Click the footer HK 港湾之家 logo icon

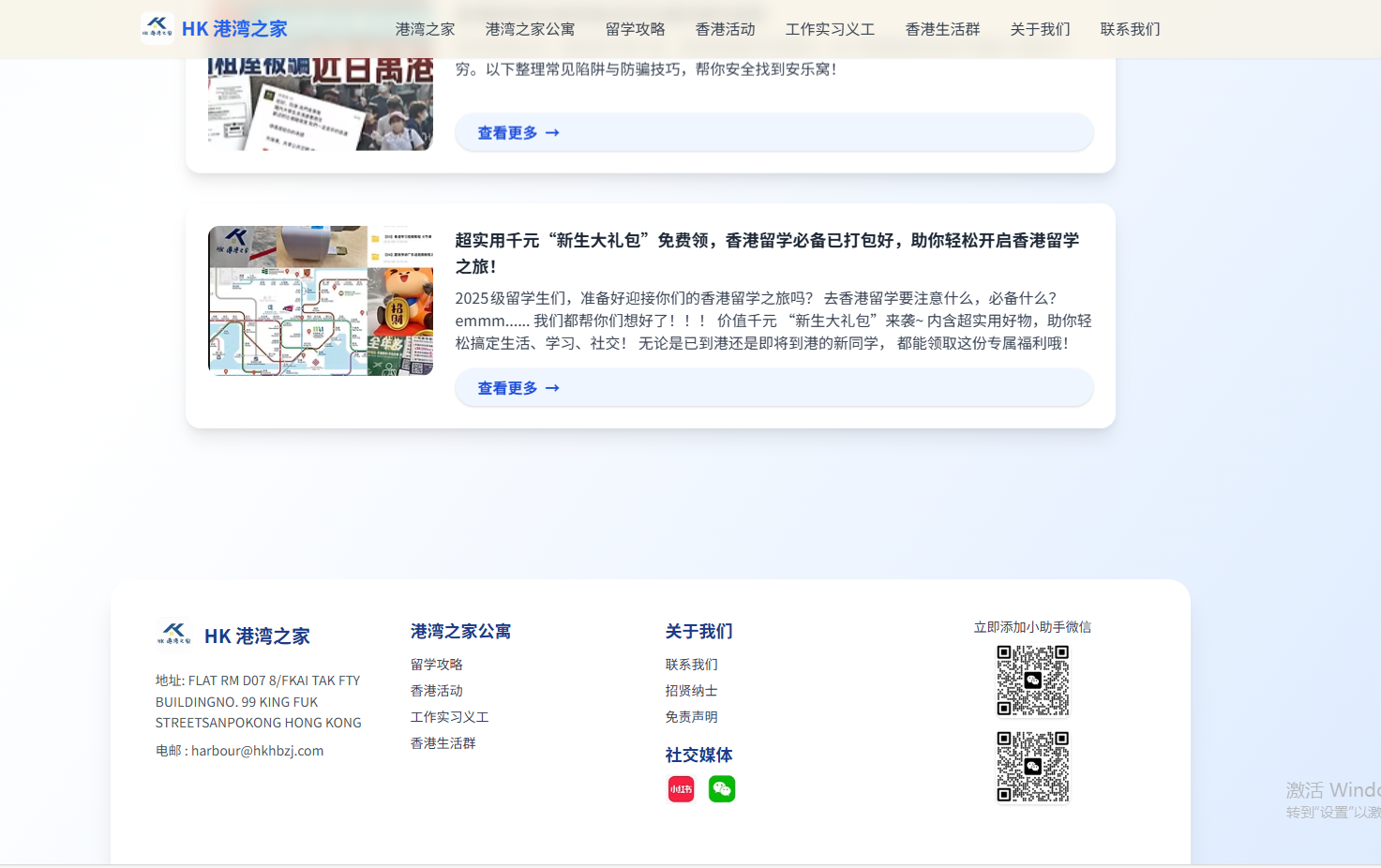pyautogui.click(x=174, y=636)
